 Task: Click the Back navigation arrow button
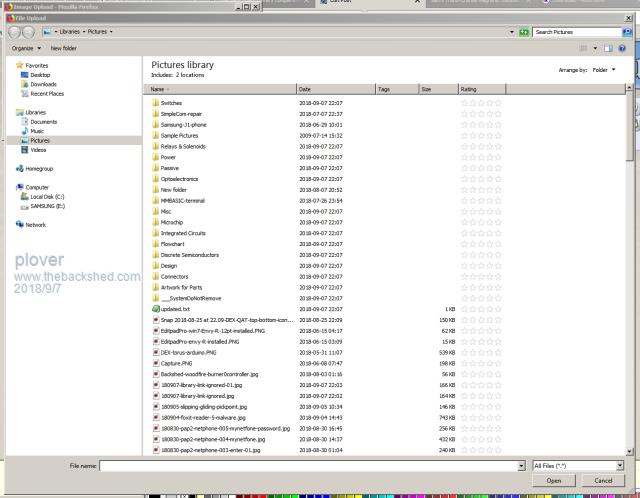10,31
